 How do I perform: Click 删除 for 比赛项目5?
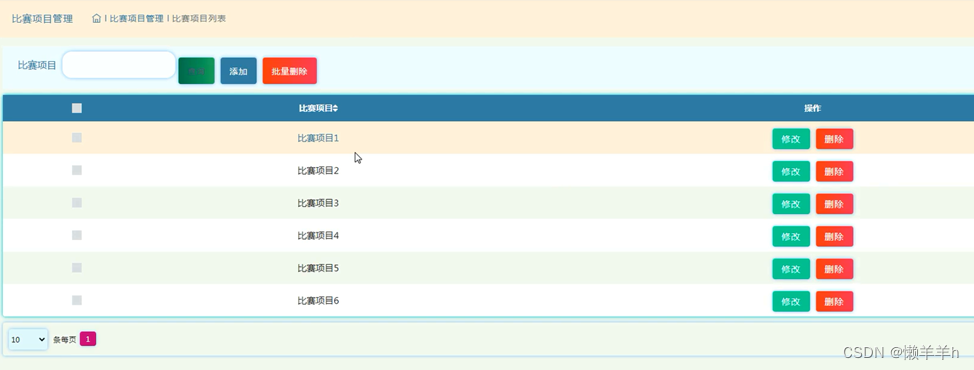pos(834,269)
